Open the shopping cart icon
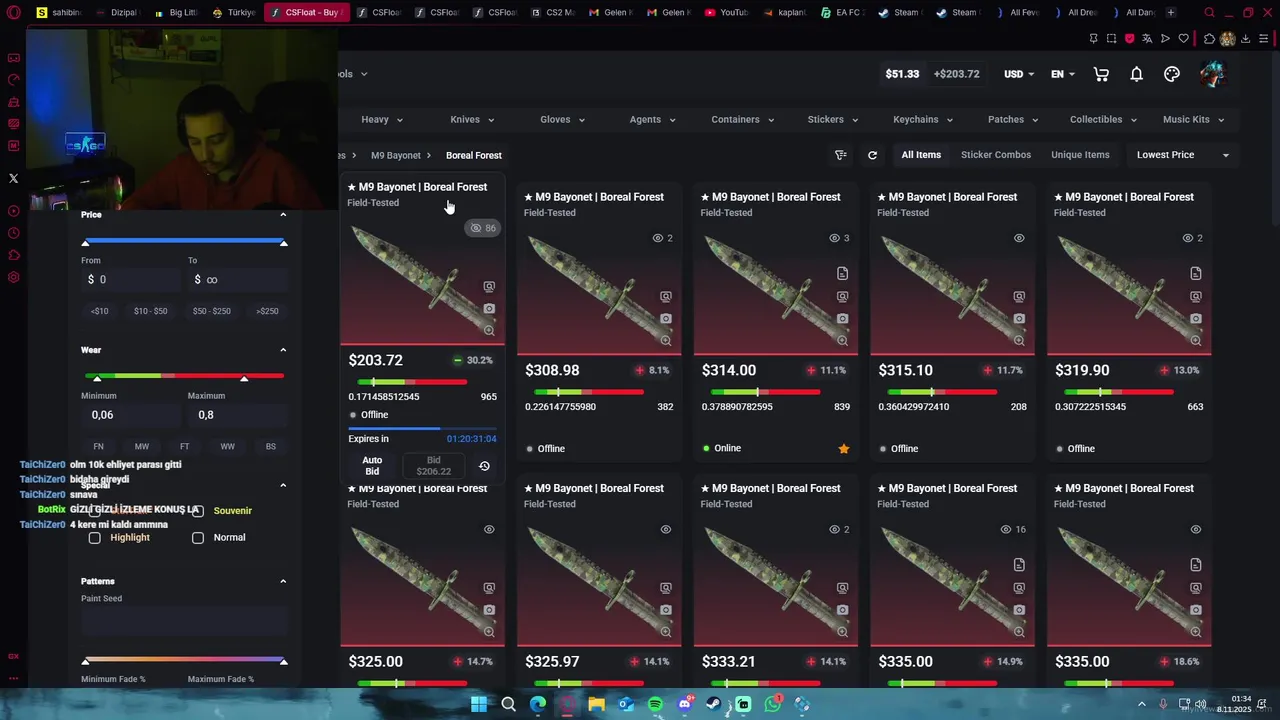Image resolution: width=1280 pixels, height=720 pixels. tap(1101, 74)
